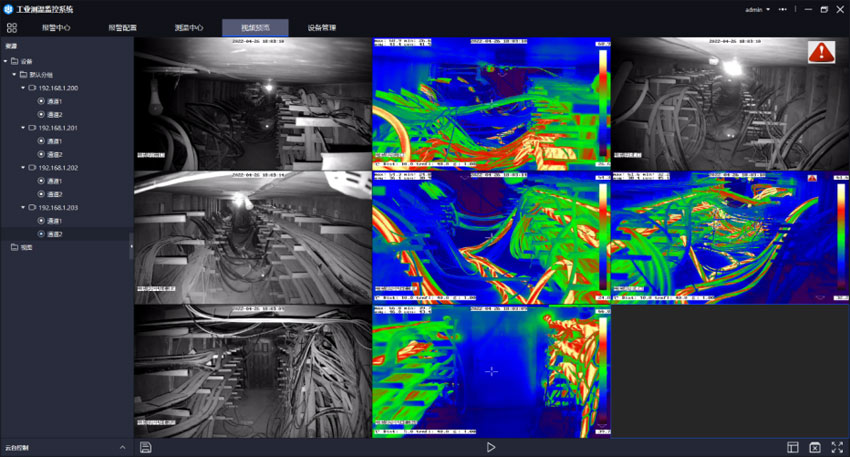The height and width of the screenshot is (457, 850).
Task: Collapse the 默认分组 group tree arrow
Action: pos(13,75)
